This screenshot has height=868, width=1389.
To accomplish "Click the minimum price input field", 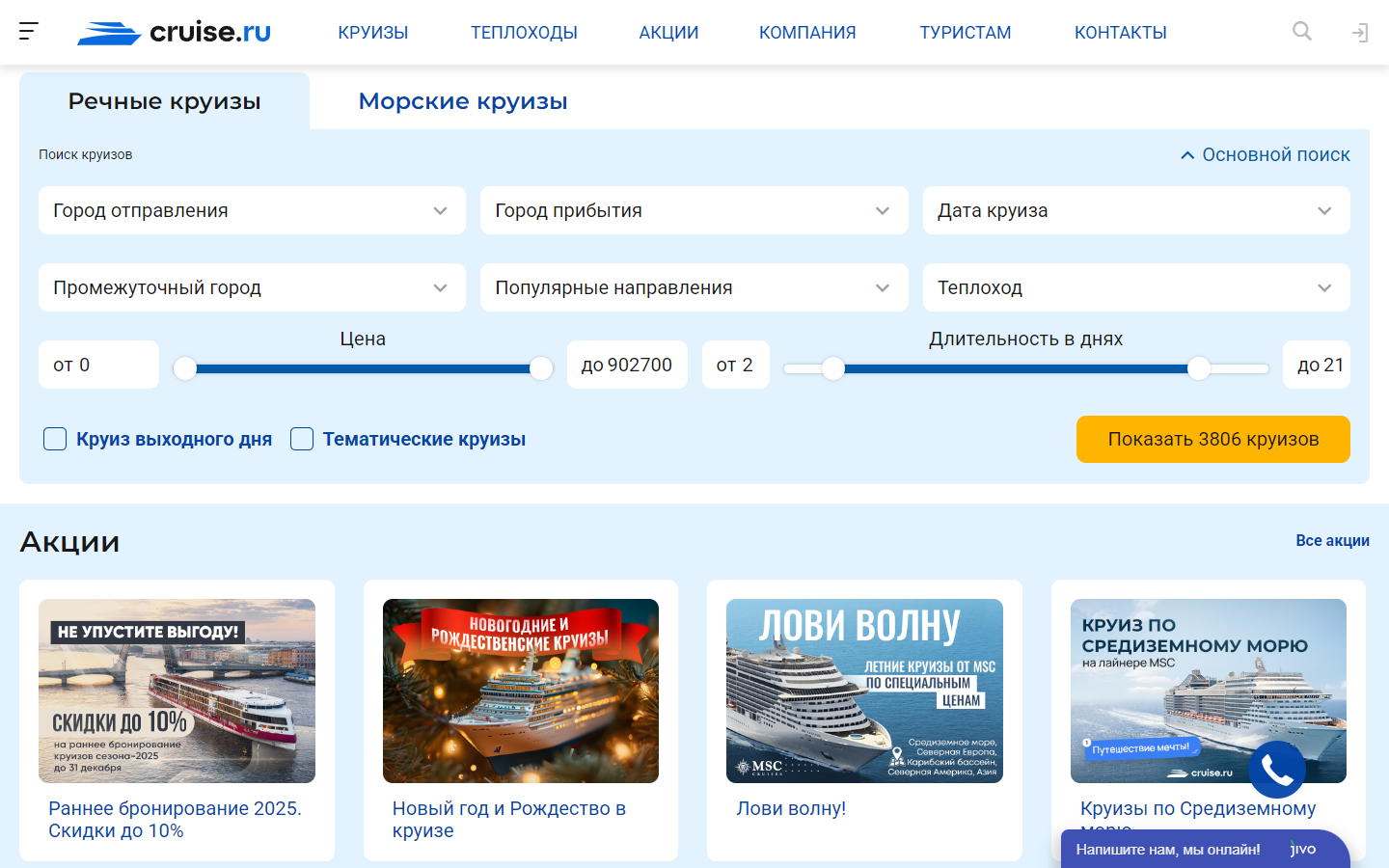I will coord(98,365).
